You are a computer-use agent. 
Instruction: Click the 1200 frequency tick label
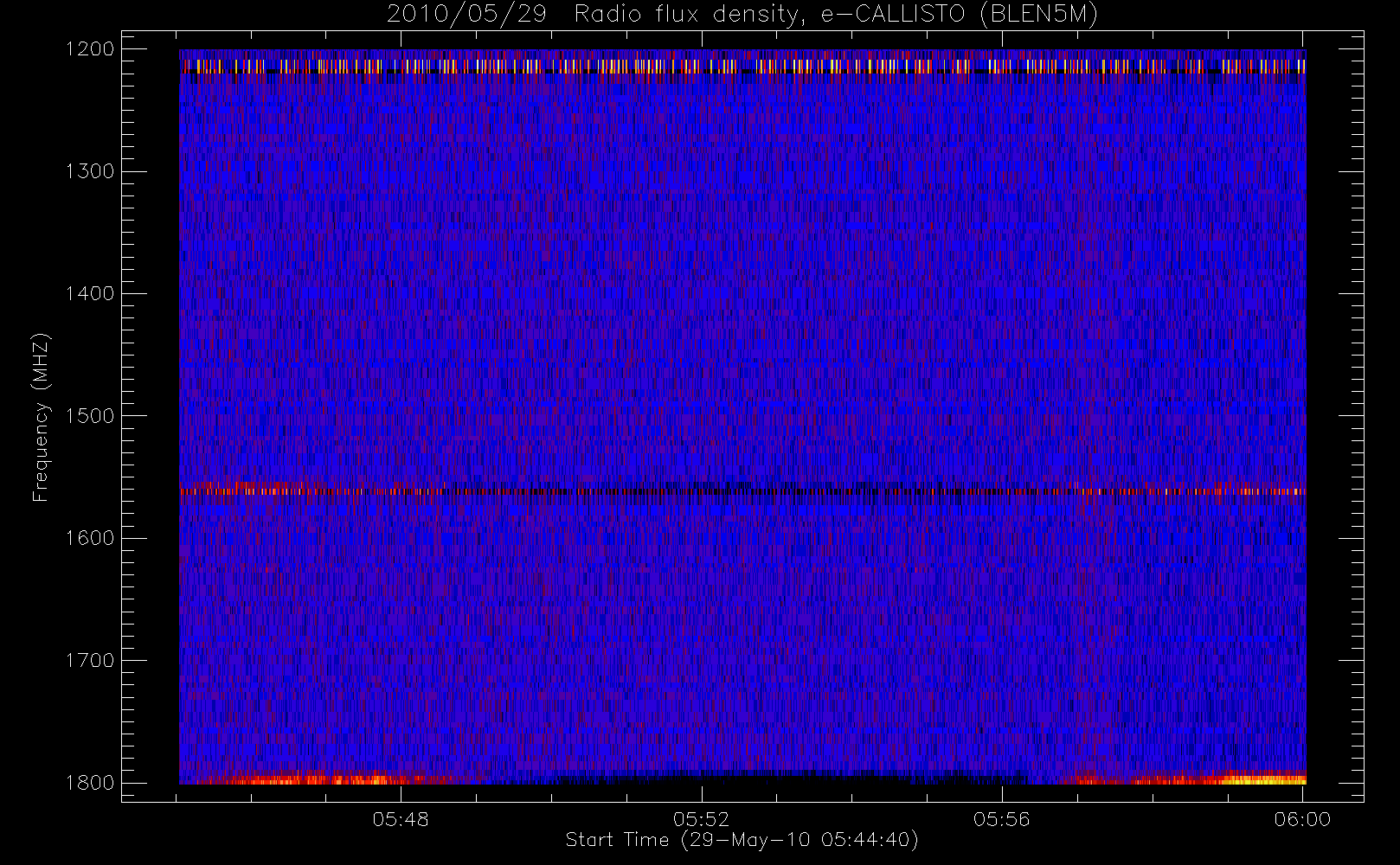[x=90, y=49]
